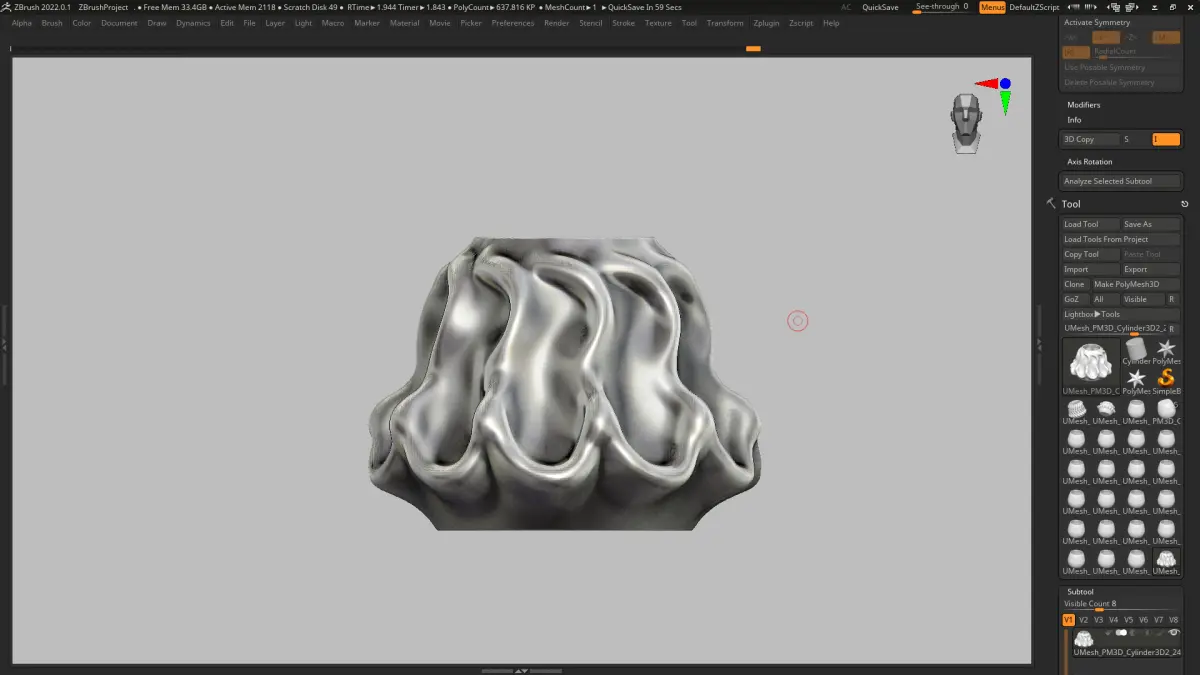Click the next layout arrow icon in title bar
Viewport: 1200px width, 675px height.
(1091, 7)
